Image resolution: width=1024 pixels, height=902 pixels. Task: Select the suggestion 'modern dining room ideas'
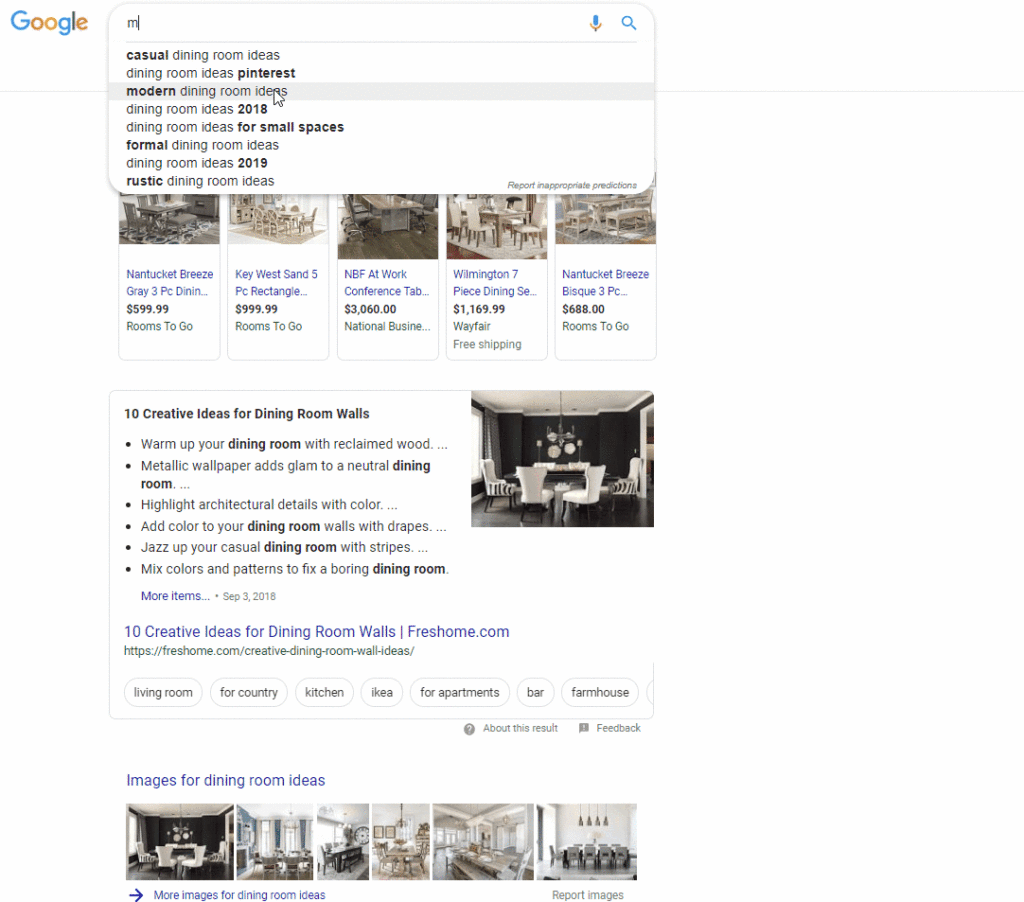(x=207, y=90)
